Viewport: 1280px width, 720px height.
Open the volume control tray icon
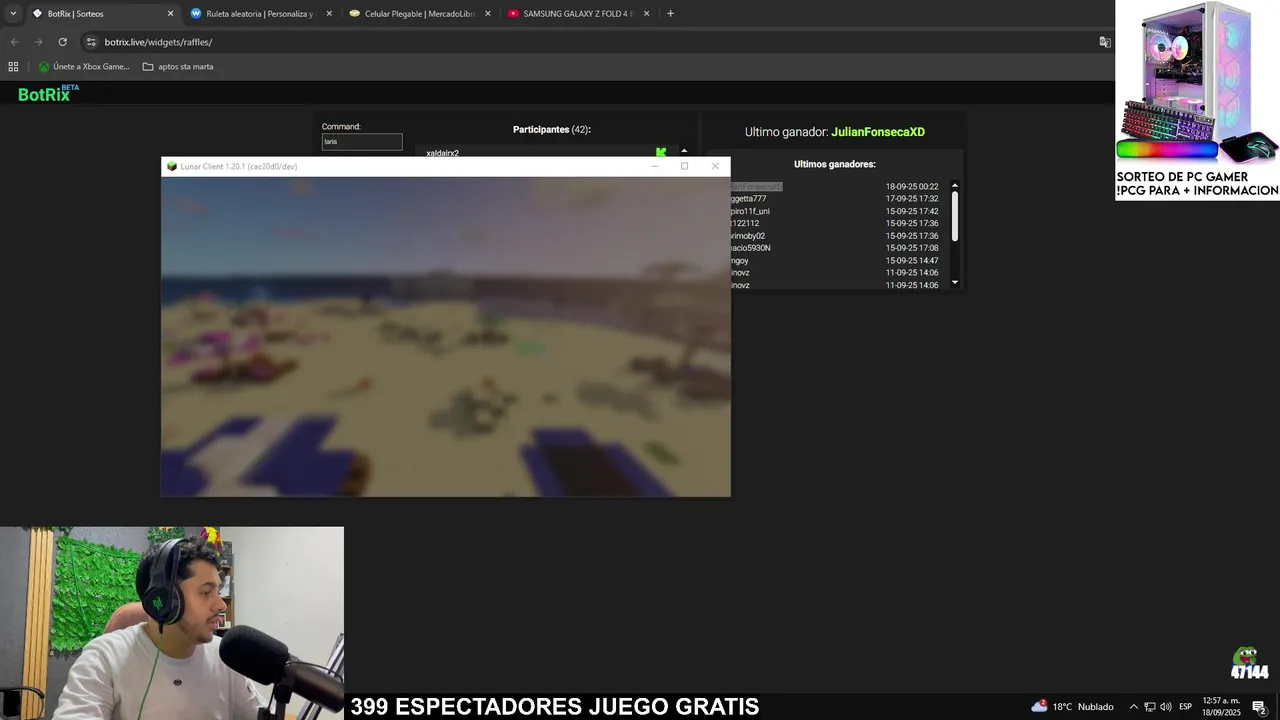click(1165, 707)
